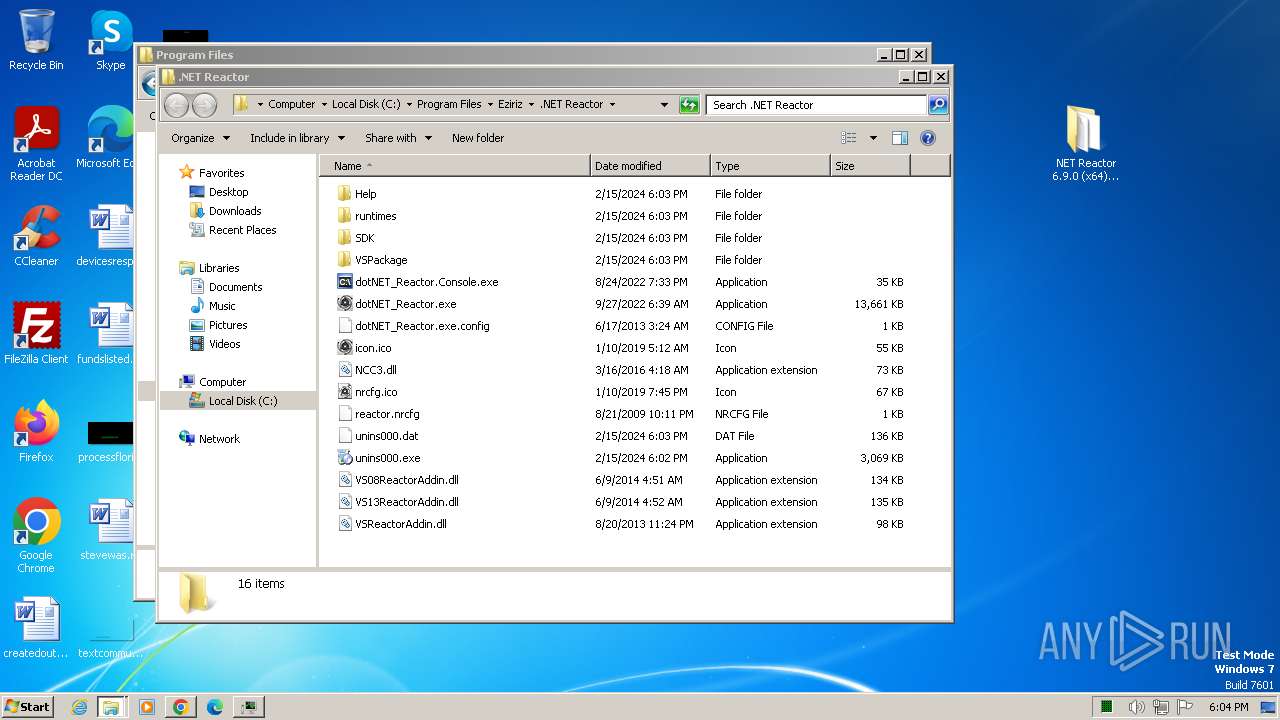Expand Computer breadcrumb arrow
This screenshot has width=1280, height=720.
[x=322, y=105]
